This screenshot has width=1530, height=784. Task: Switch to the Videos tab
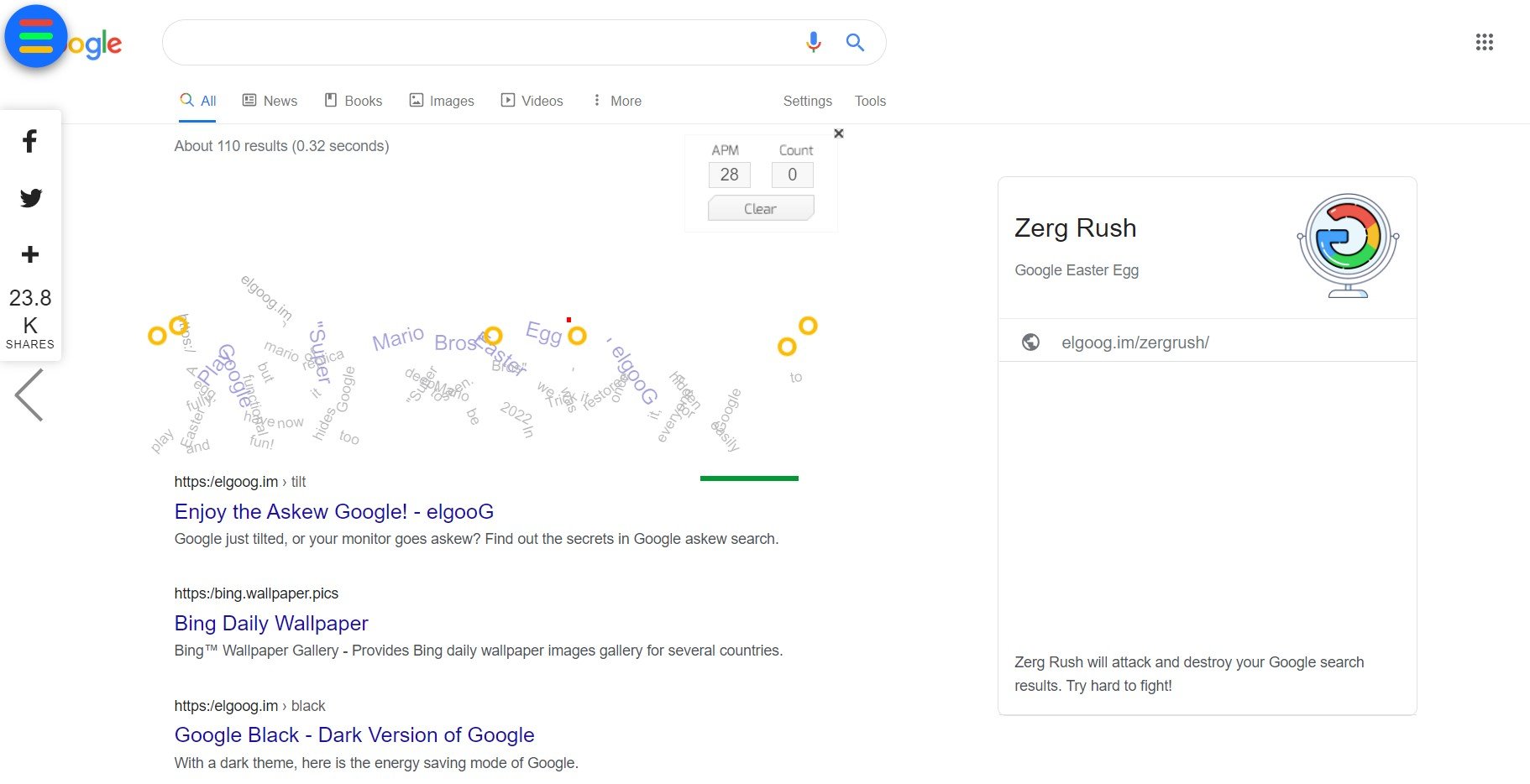point(532,101)
